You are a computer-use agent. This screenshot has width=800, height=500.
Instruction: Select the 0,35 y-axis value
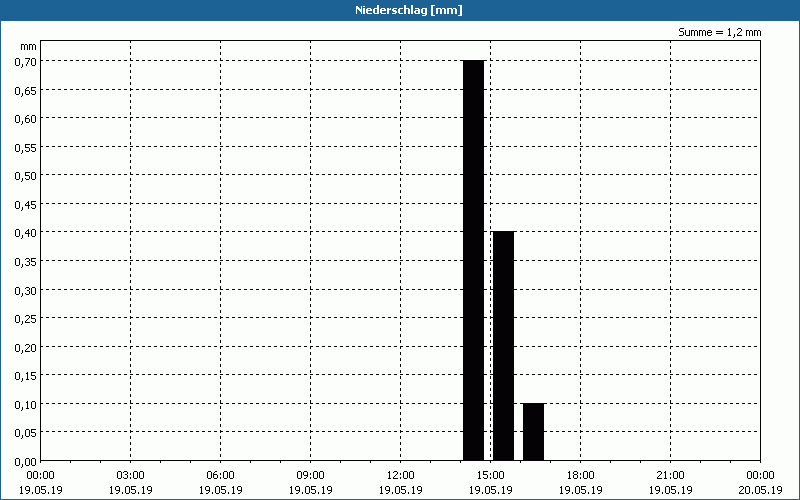(26, 261)
